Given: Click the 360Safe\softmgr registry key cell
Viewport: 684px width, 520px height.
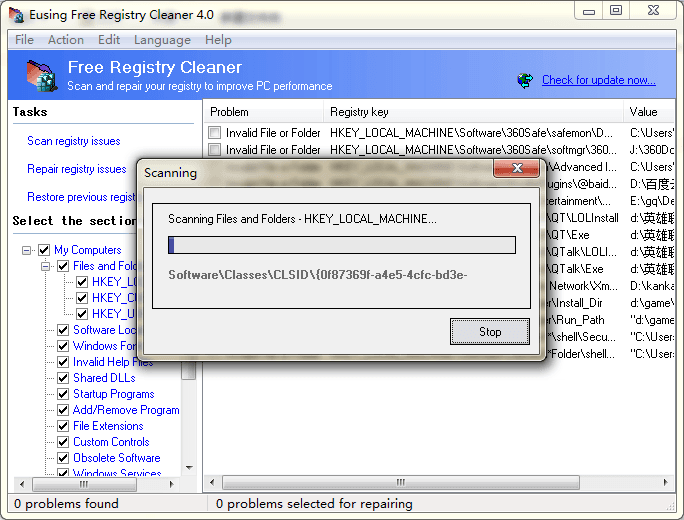Looking at the screenshot, I should point(473,150).
